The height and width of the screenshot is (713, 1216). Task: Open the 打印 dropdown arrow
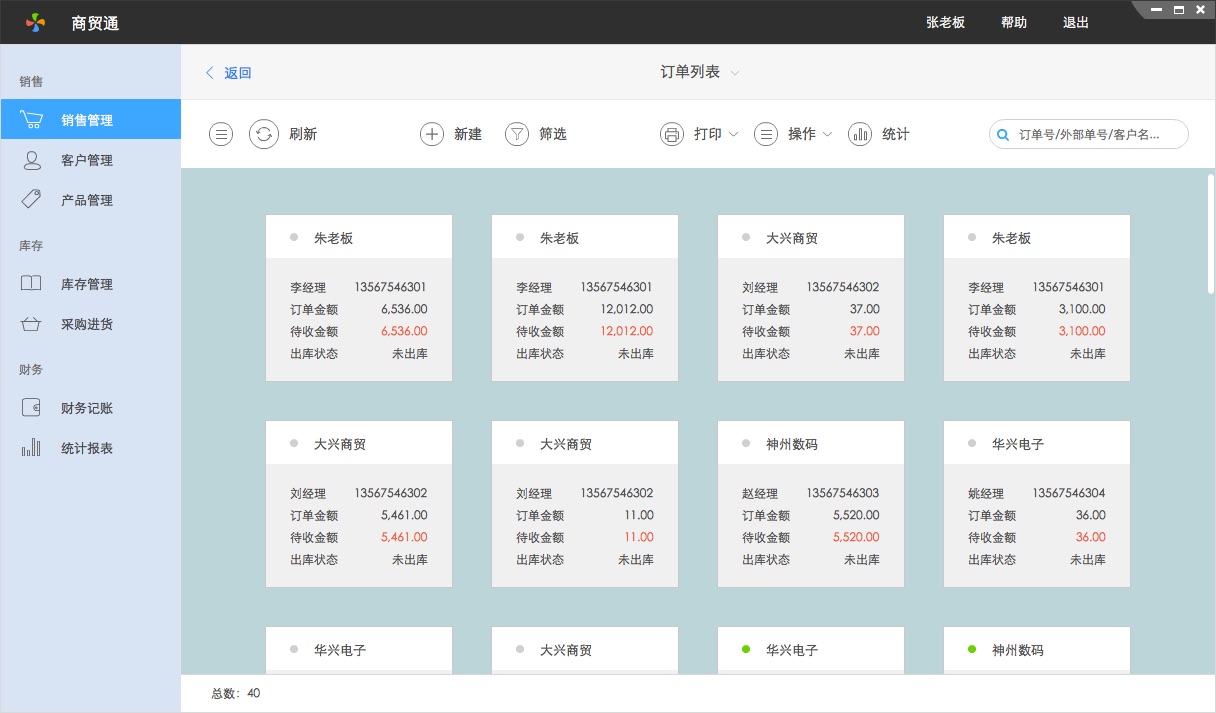[735, 133]
